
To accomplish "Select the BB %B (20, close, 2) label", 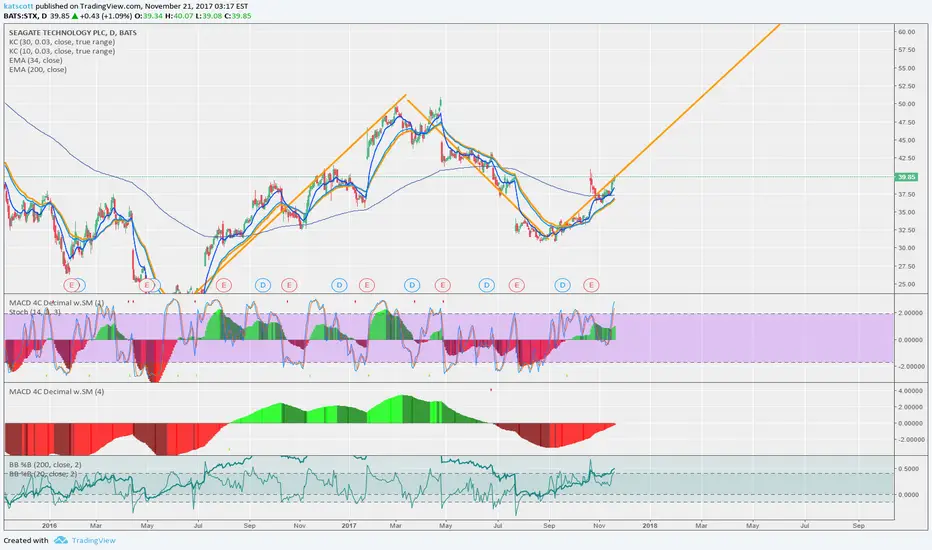I will click(x=43, y=474).
